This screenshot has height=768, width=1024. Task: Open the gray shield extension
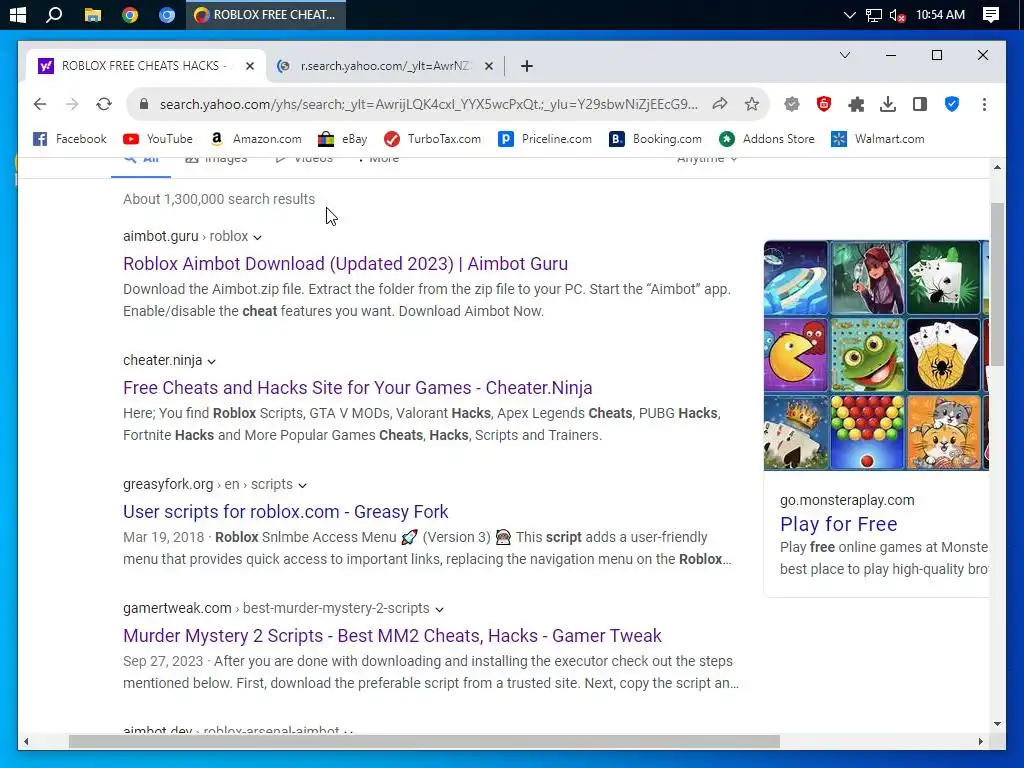pos(792,104)
